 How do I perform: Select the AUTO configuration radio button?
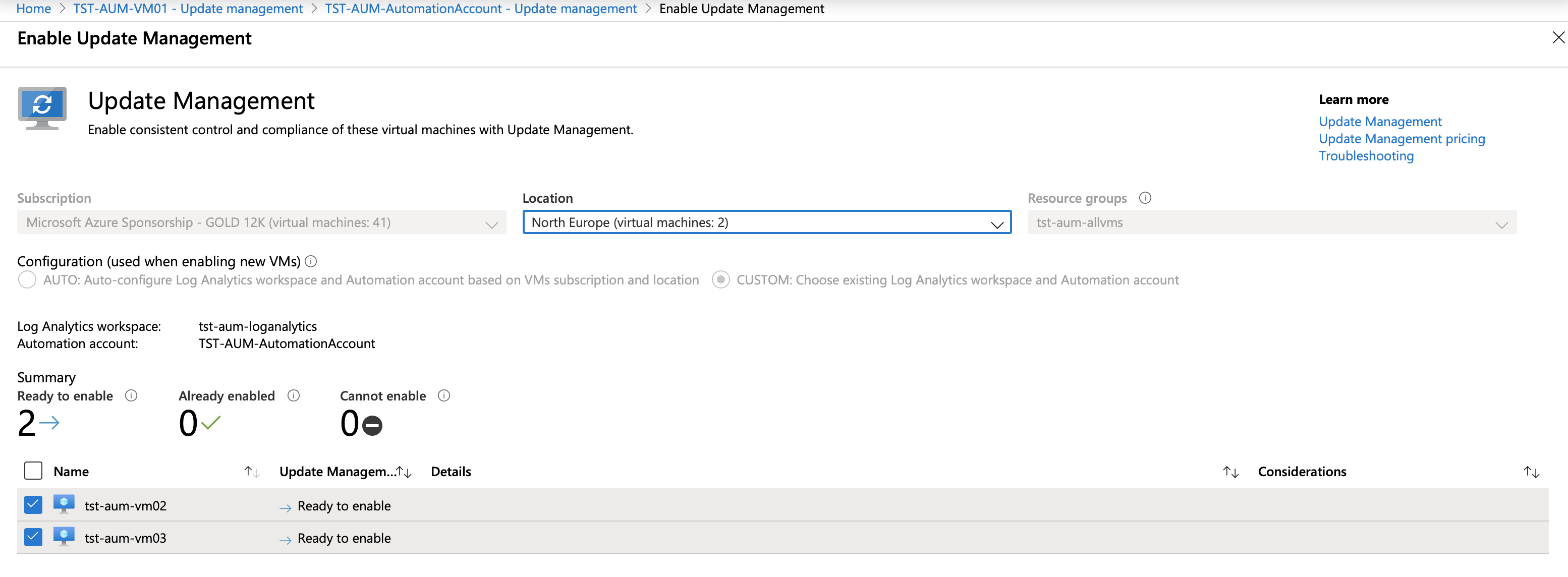click(27, 280)
